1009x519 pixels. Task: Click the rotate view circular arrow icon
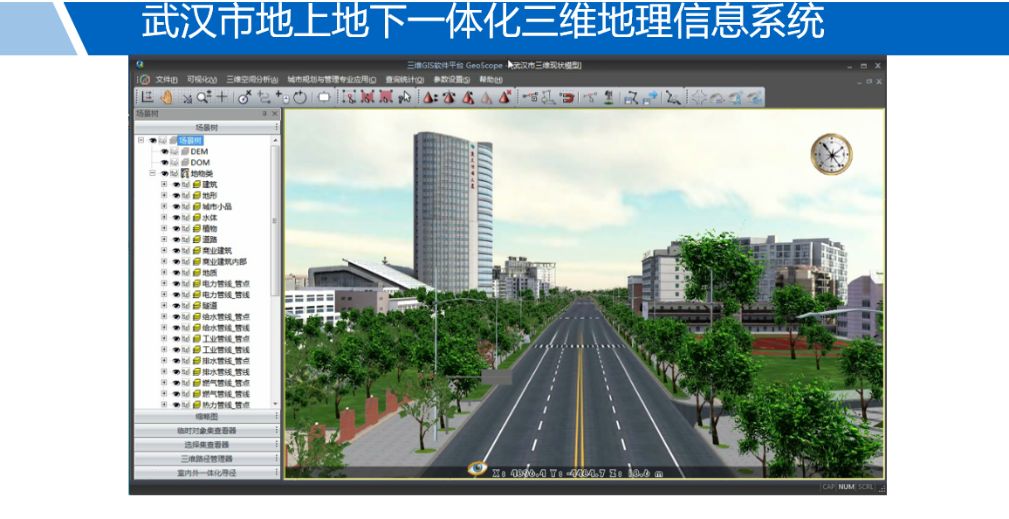pos(299,97)
